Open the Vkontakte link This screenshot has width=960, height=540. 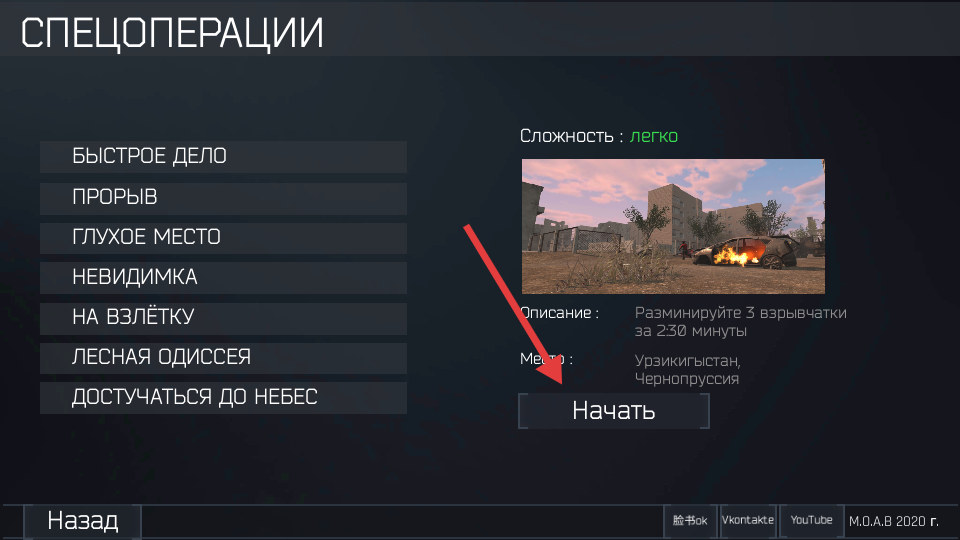[748, 521]
